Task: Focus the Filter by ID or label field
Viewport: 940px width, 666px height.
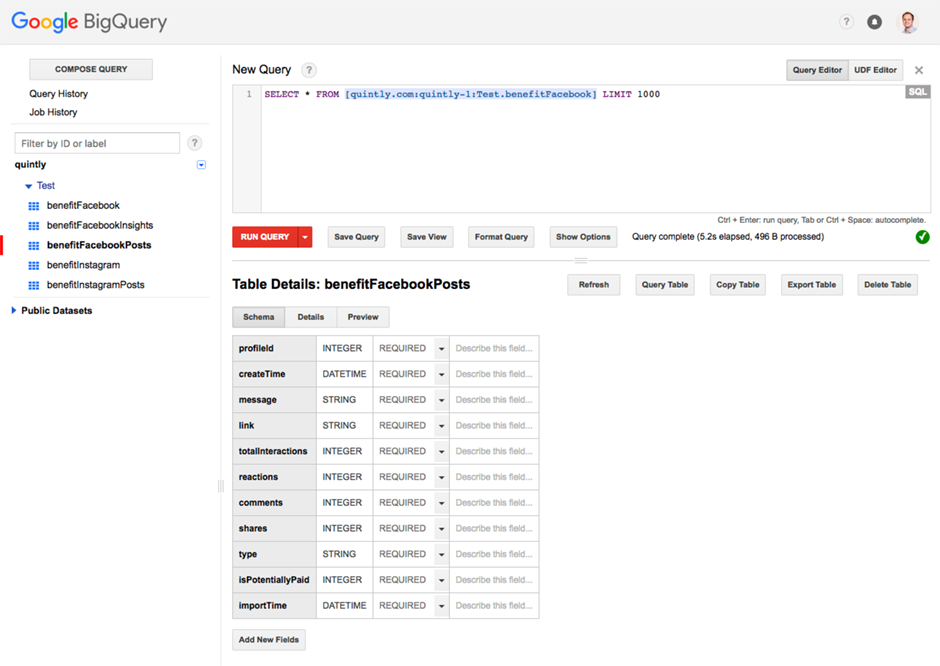Action: pos(97,143)
